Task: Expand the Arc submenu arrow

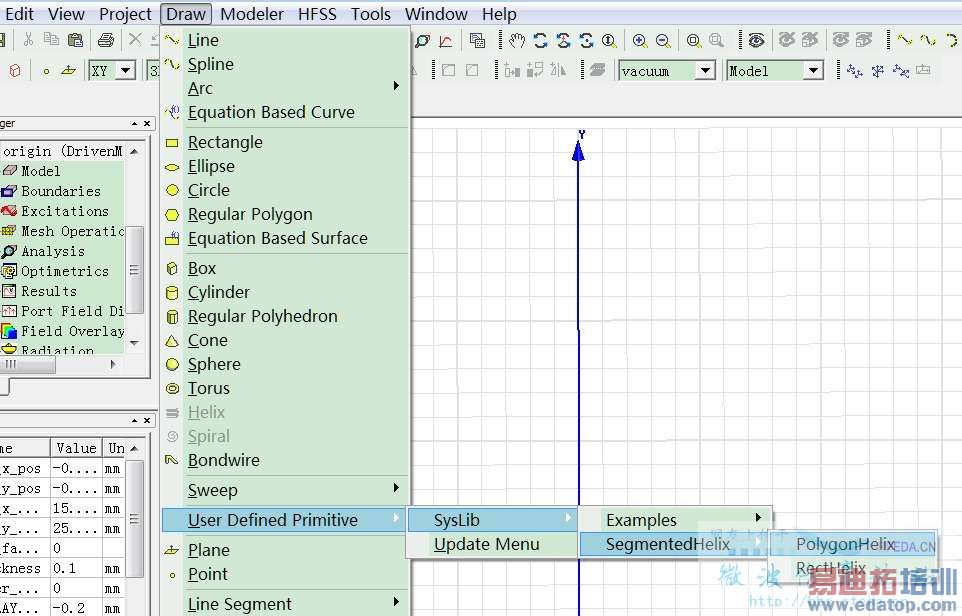Action: click(x=396, y=86)
